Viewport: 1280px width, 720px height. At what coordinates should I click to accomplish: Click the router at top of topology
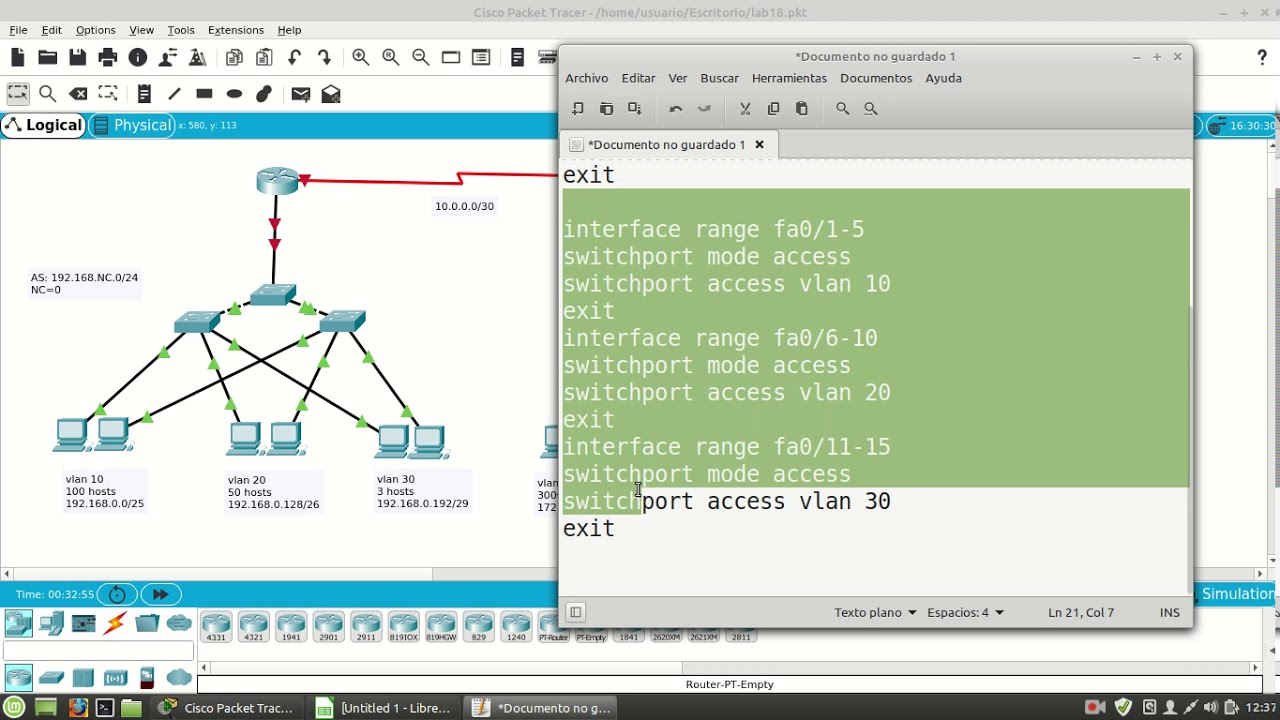tap(277, 181)
